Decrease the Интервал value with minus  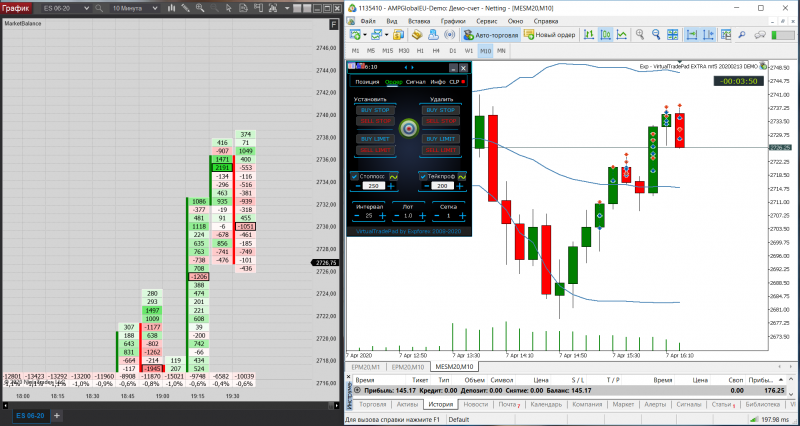(357, 216)
